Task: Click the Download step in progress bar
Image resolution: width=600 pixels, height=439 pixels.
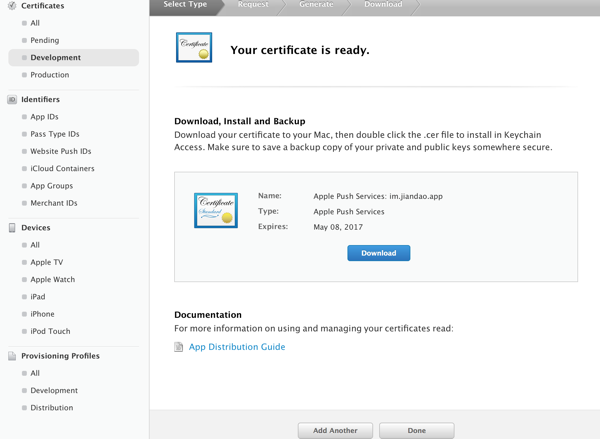Action: click(x=383, y=5)
